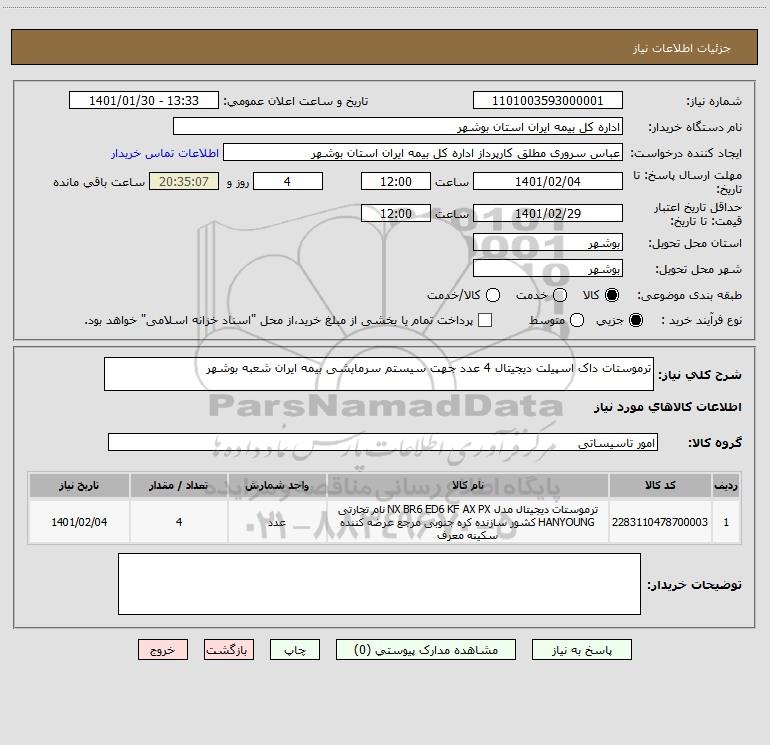770x745 pixels.
Task: Click the price validity date 1401/02/29 field
Action: coord(548,214)
